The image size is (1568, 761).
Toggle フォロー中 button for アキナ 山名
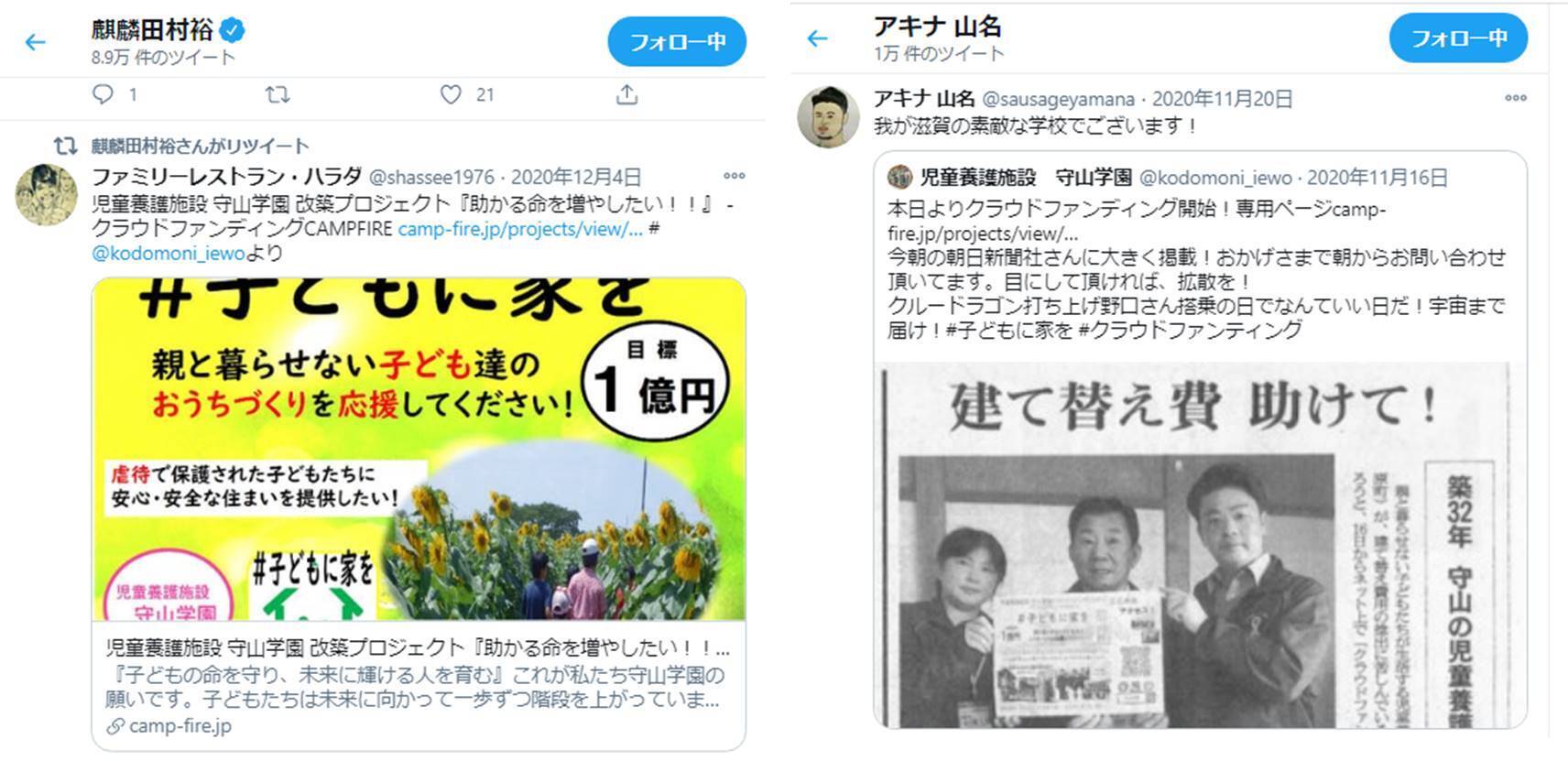[1458, 38]
